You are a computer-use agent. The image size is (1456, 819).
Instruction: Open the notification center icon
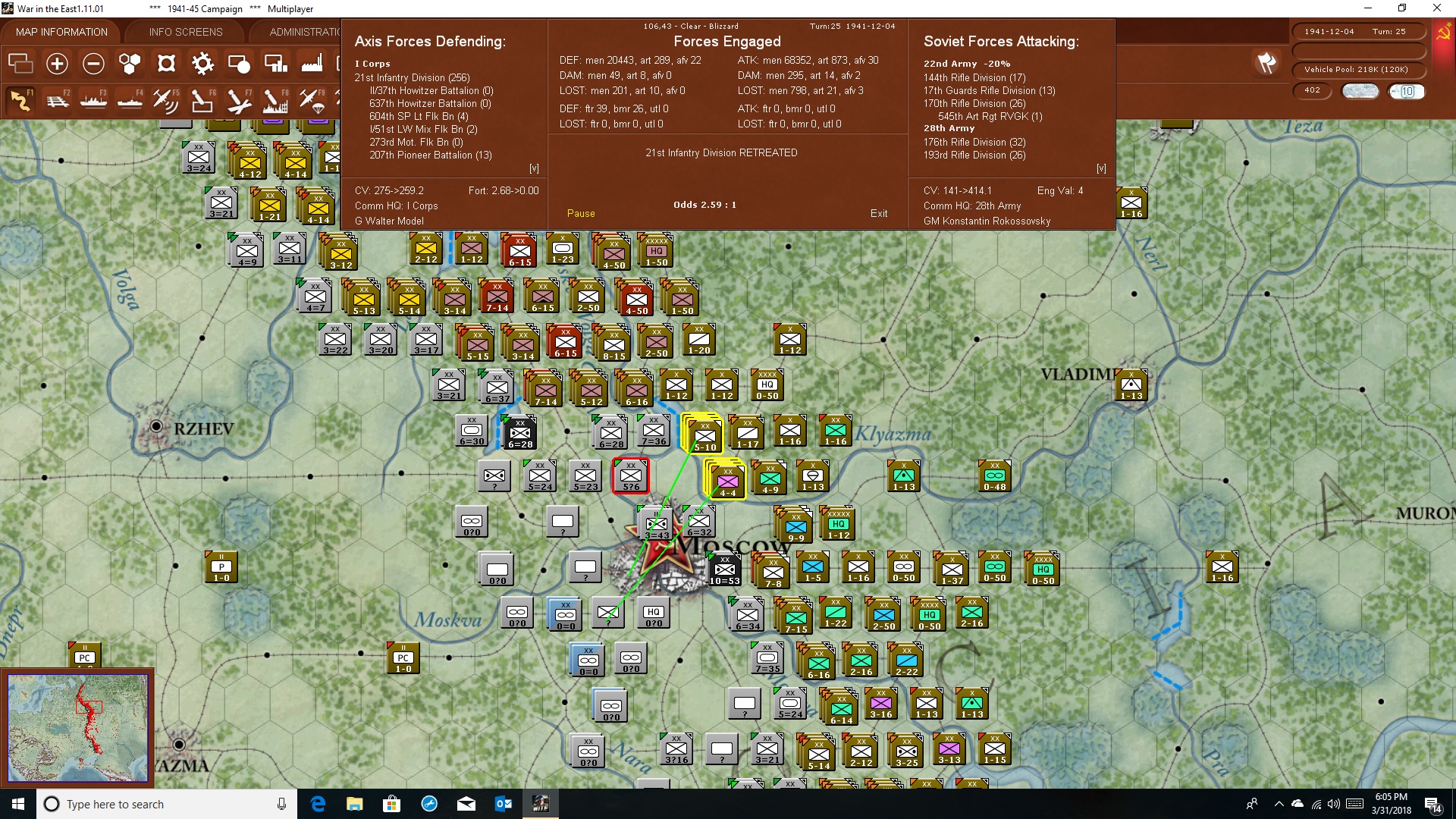1433,805
